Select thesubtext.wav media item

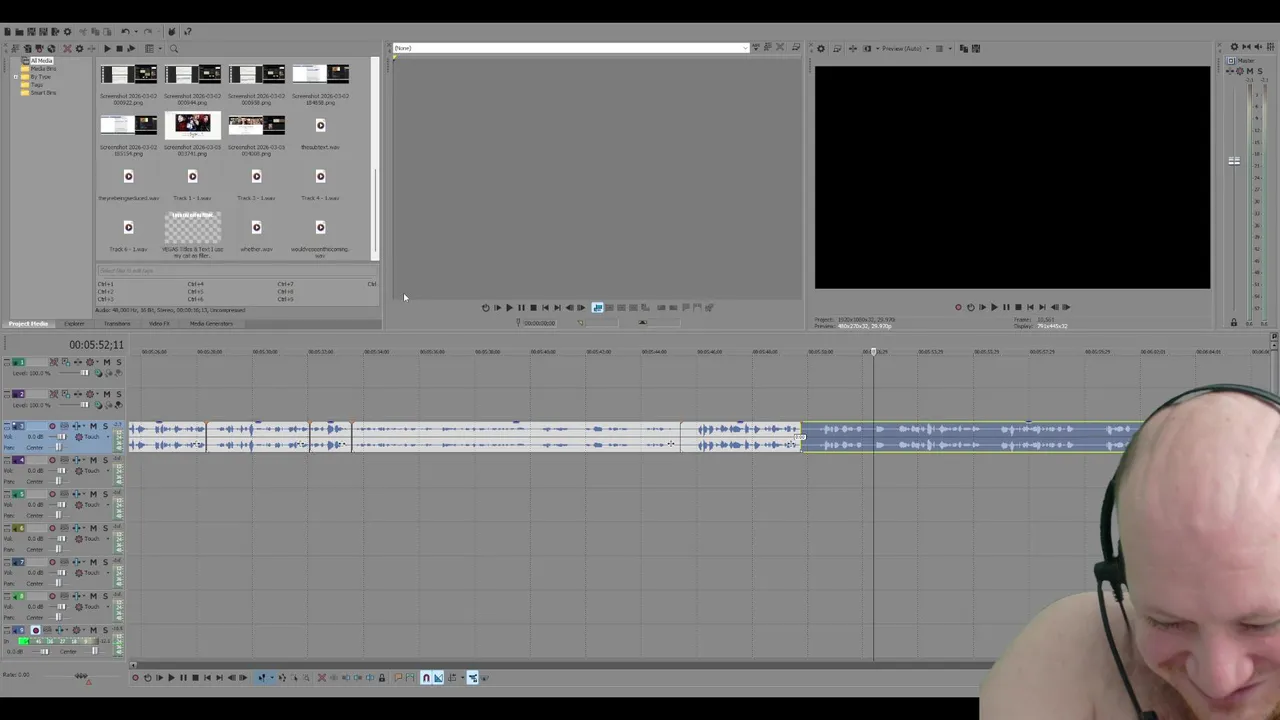pos(320,132)
